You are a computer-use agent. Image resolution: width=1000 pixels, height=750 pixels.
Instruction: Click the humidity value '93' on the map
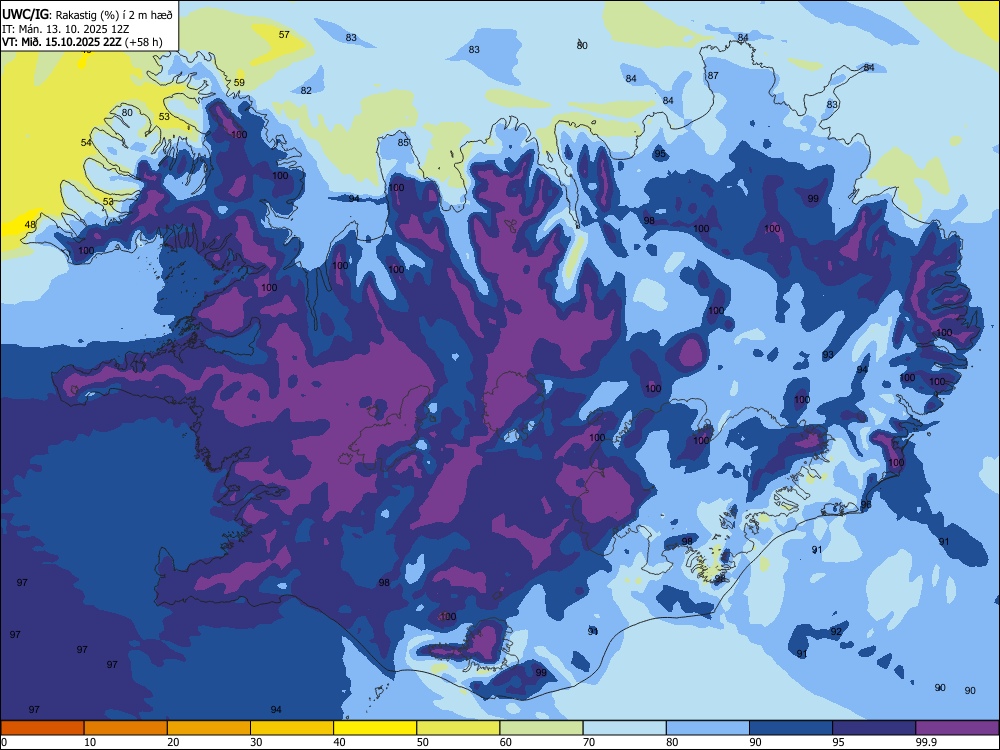tap(828, 355)
